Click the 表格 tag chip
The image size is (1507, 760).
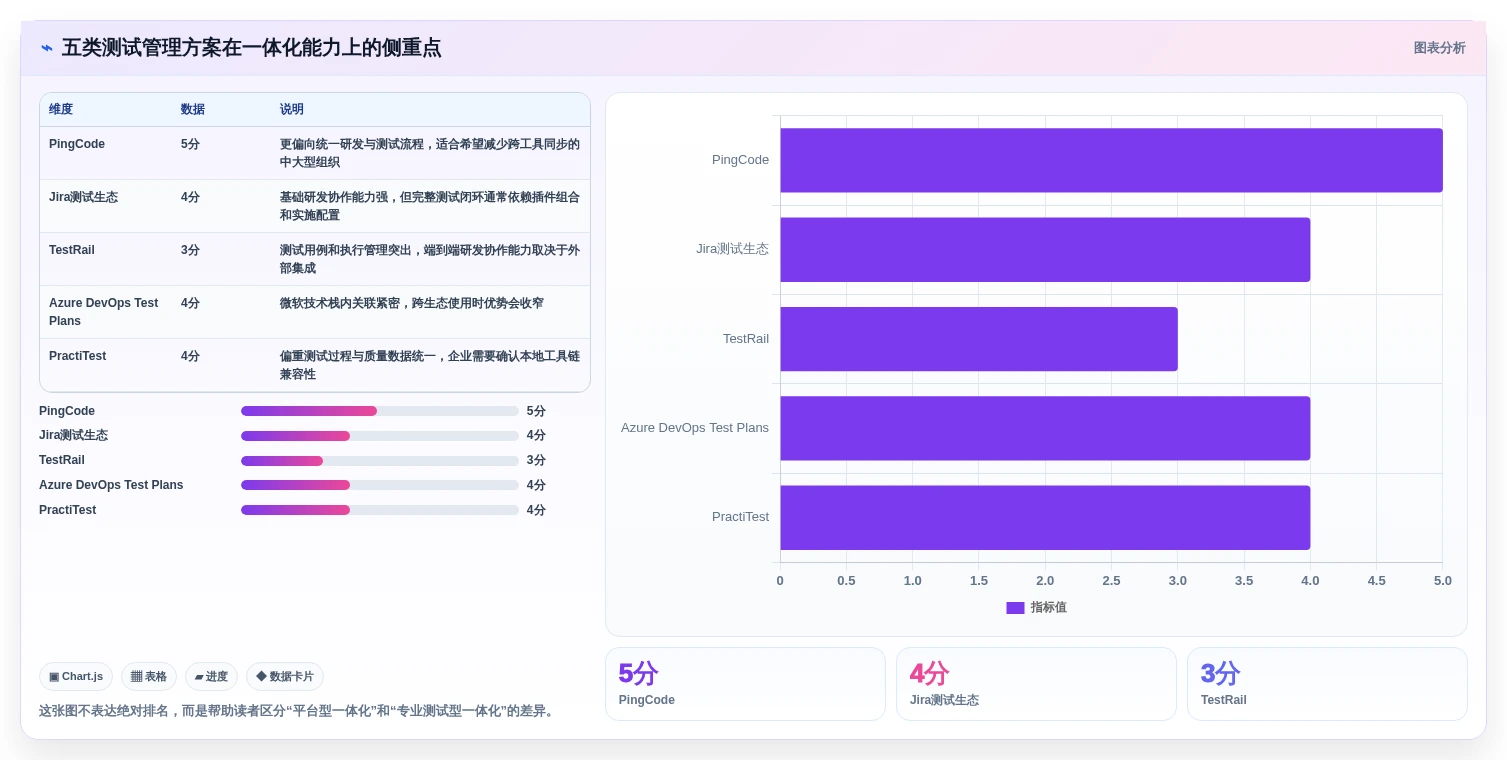coord(149,677)
